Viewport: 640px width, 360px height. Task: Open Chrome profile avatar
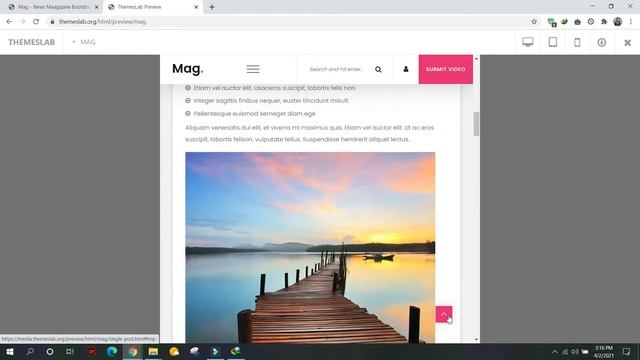pos(618,22)
